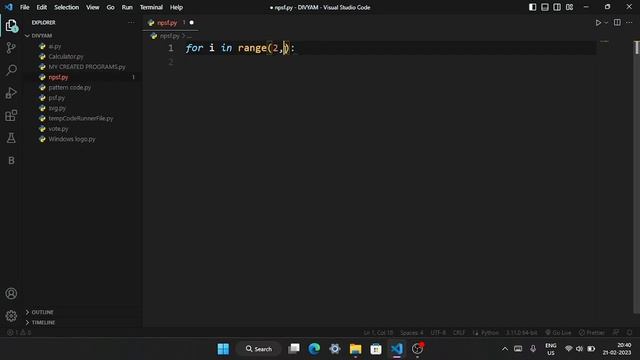
Task: Run the Python file with play button
Action: pos(598,23)
